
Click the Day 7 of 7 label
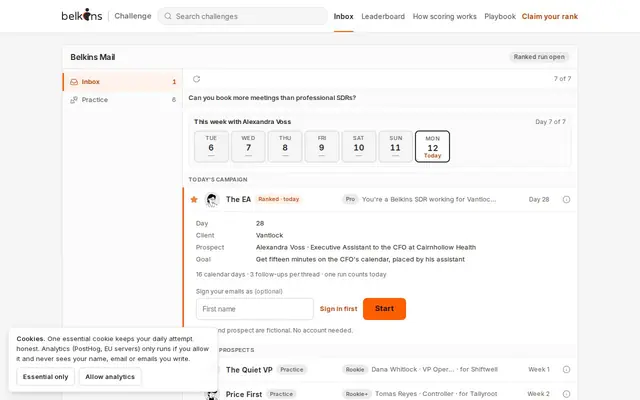point(550,122)
